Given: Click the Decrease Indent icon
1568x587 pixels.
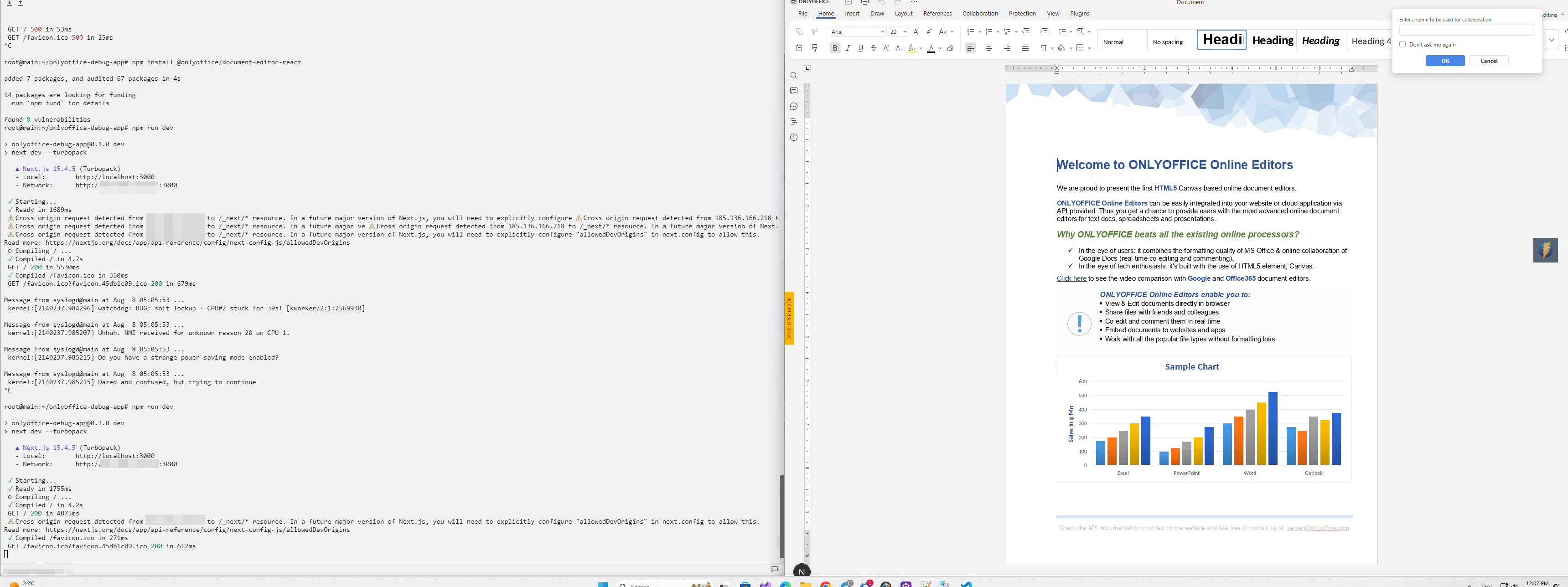Looking at the screenshot, I should (1026, 31).
